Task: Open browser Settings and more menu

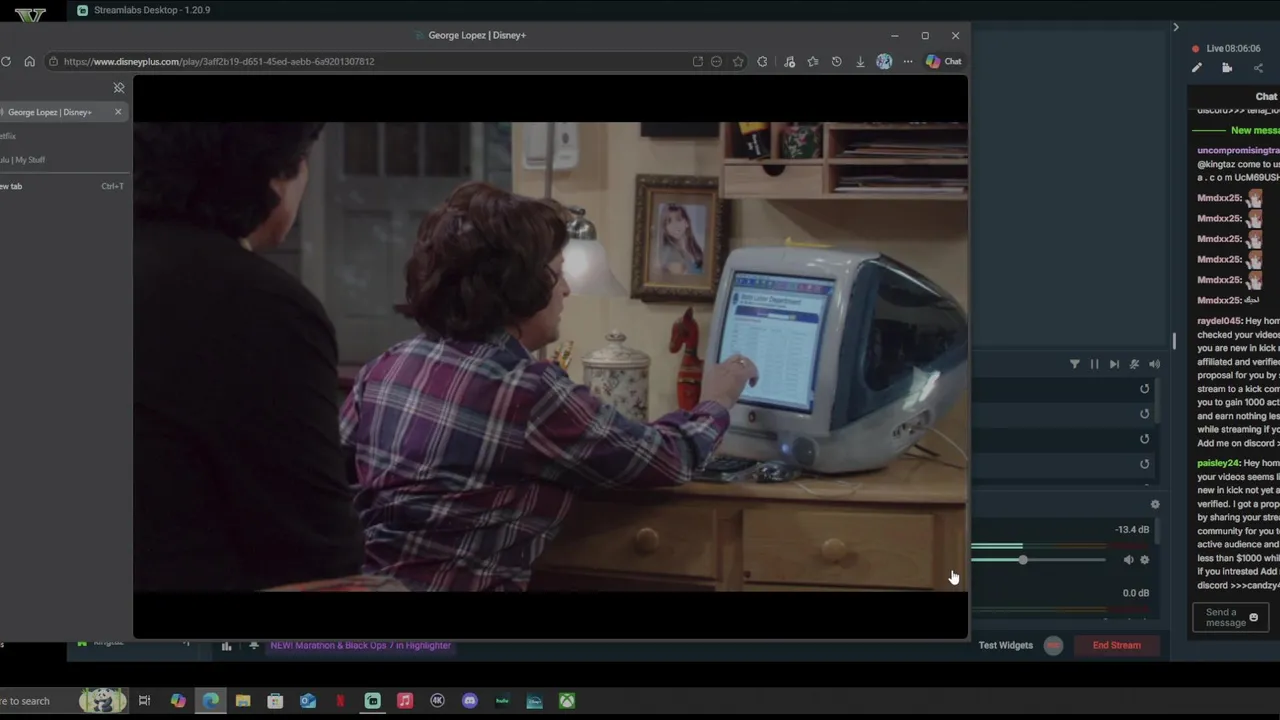Action: (x=908, y=61)
